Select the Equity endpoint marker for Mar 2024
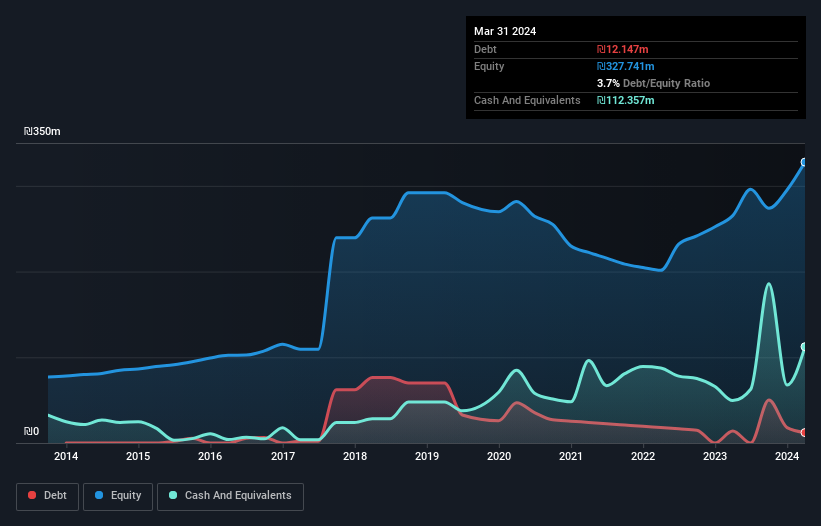The width and height of the screenshot is (821, 526). tap(804, 162)
